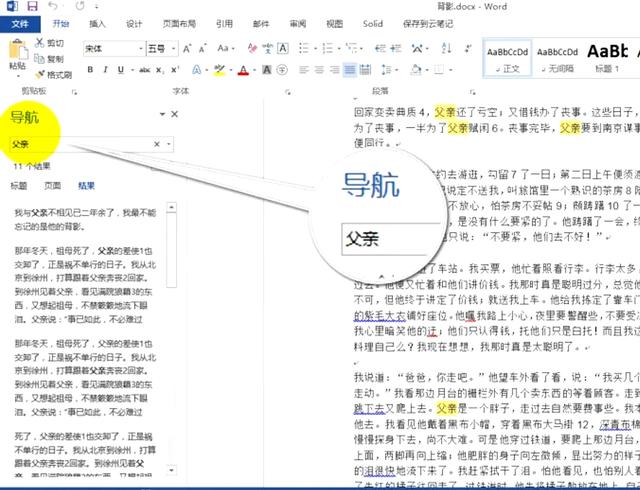This screenshot has height=490, width=640.
Task: Pick text highlight color (yellow marker)
Action: click(219, 70)
